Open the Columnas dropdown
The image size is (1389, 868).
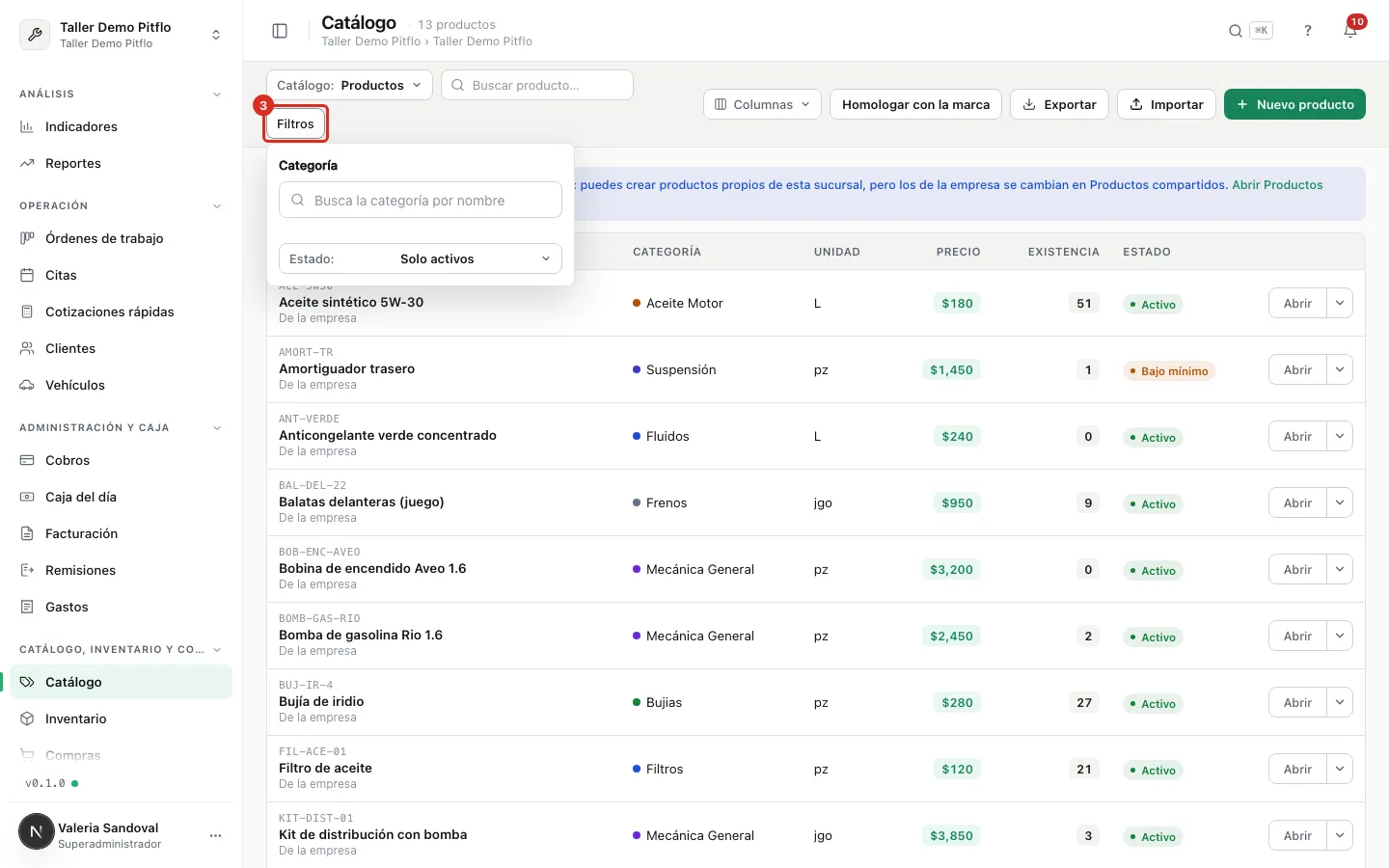pyautogui.click(x=762, y=104)
